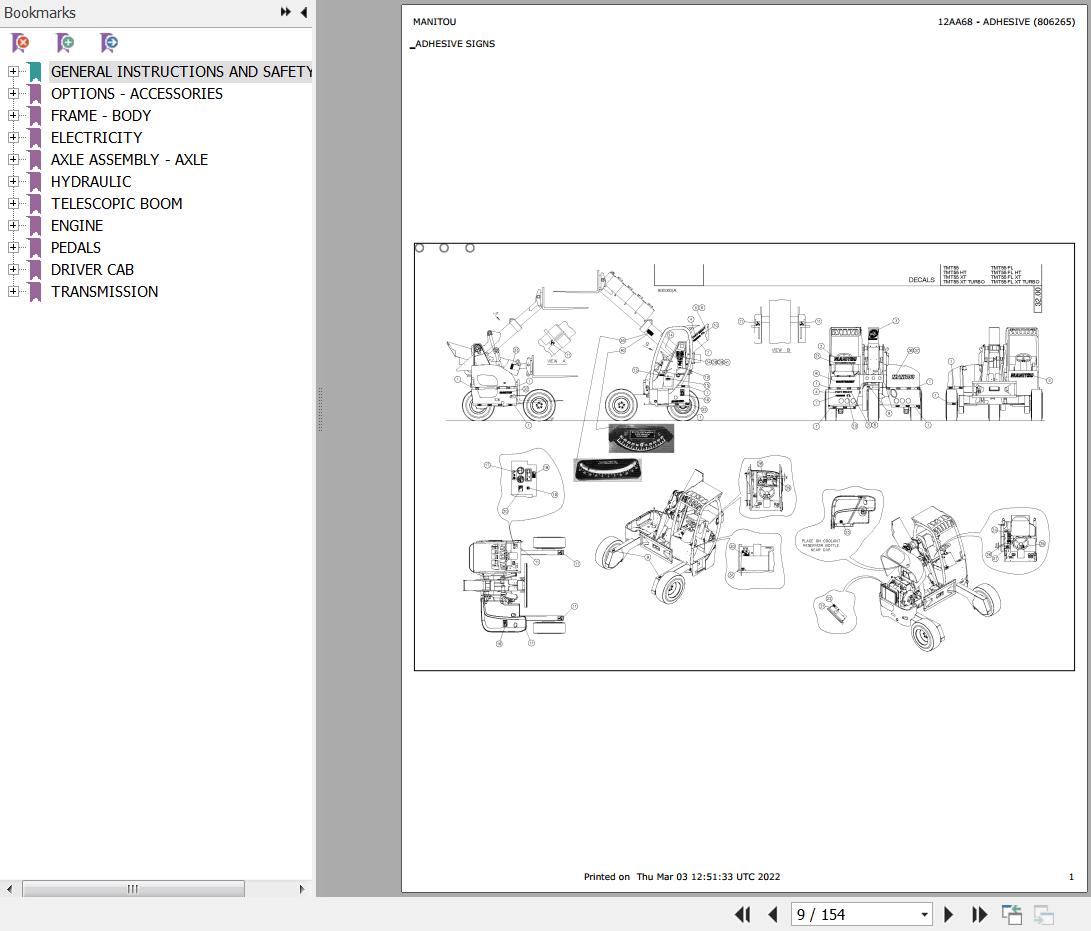This screenshot has width=1091, height=931.
Task: Click the previous view icon near page controls
Action: pos(1011,914)
